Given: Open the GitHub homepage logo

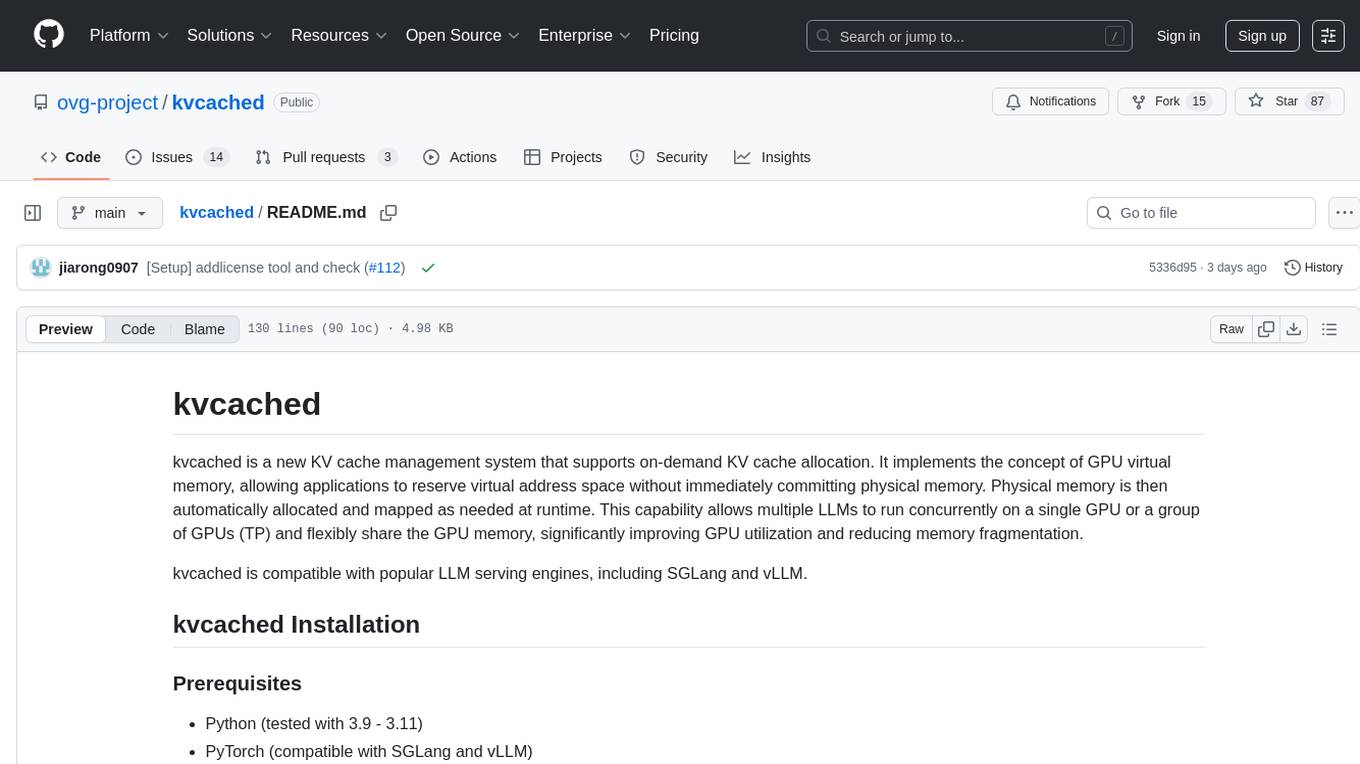Looking at the screenshot, I should pos(49,35).
